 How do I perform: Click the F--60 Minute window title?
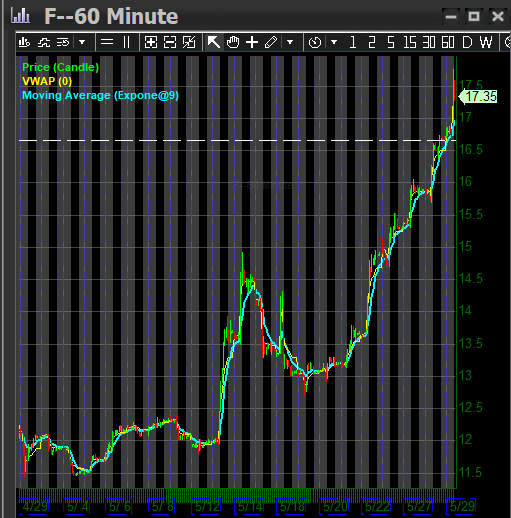click(111, 16)
